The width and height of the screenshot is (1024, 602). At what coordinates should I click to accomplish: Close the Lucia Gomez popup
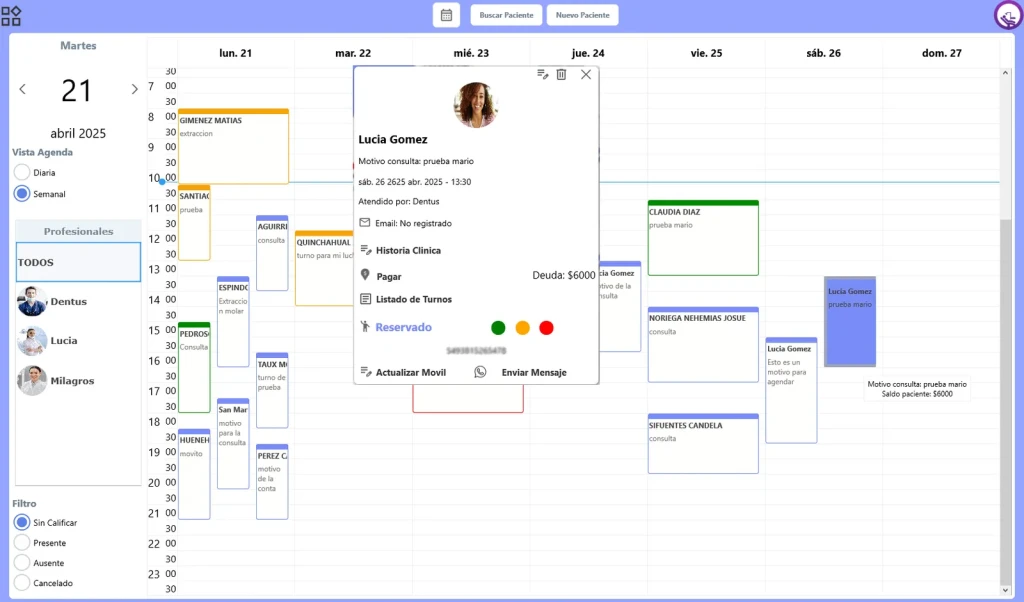(586, 74)
